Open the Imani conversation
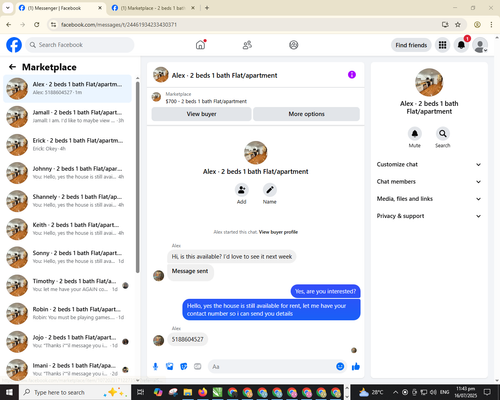 67,369
